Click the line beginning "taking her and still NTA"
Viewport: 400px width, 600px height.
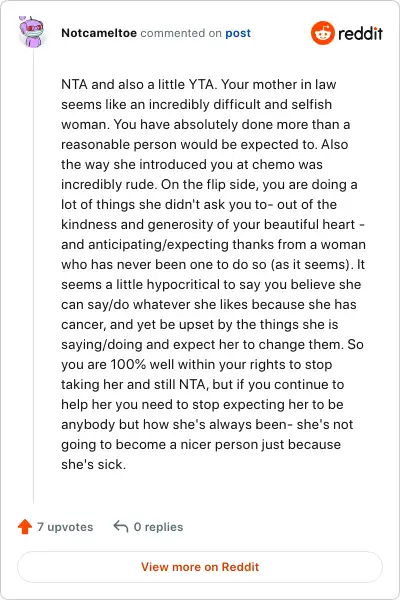202,384
